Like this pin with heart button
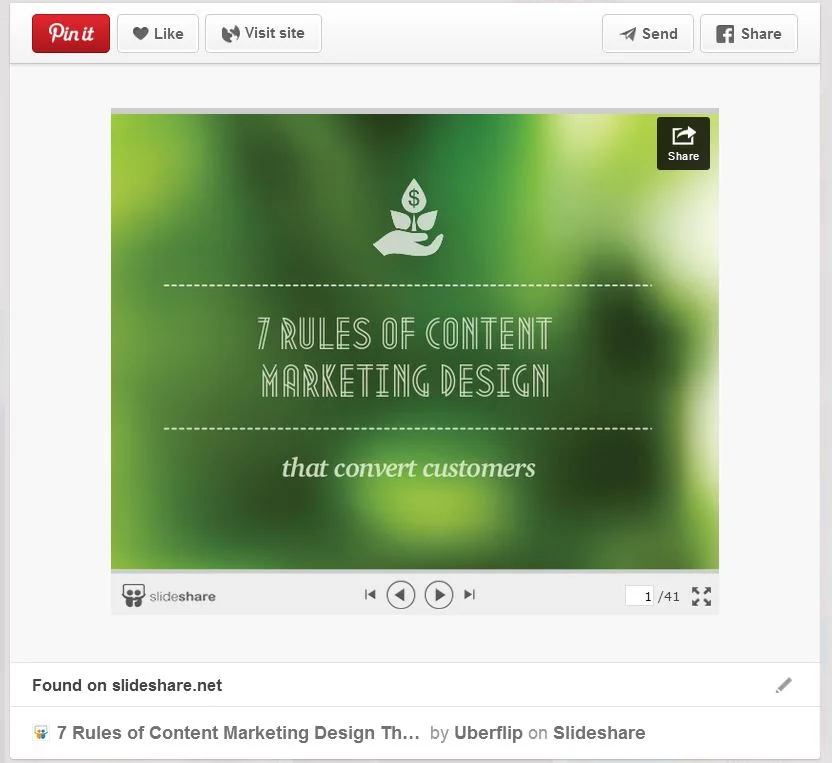832x763 pixels. point(158,33)
